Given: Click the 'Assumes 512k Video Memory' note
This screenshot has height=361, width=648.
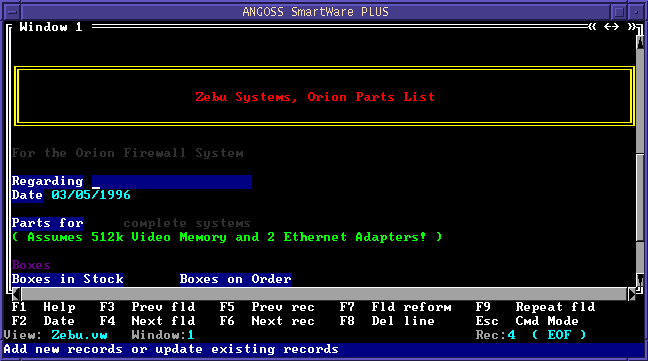Looking at the screenshot, I should pyautogui.click(x=227, y=237).
